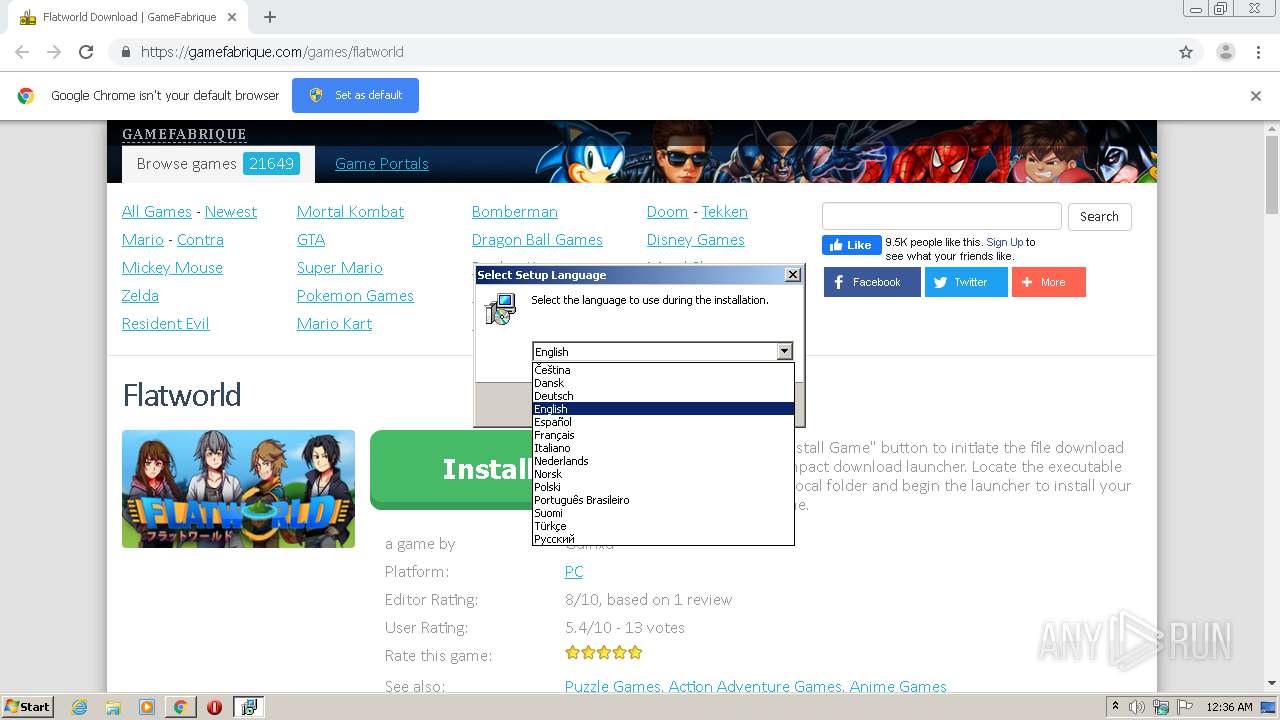Open the Mario Kart link
Viewport: 1280px width, 720px height.
point(334,324)
